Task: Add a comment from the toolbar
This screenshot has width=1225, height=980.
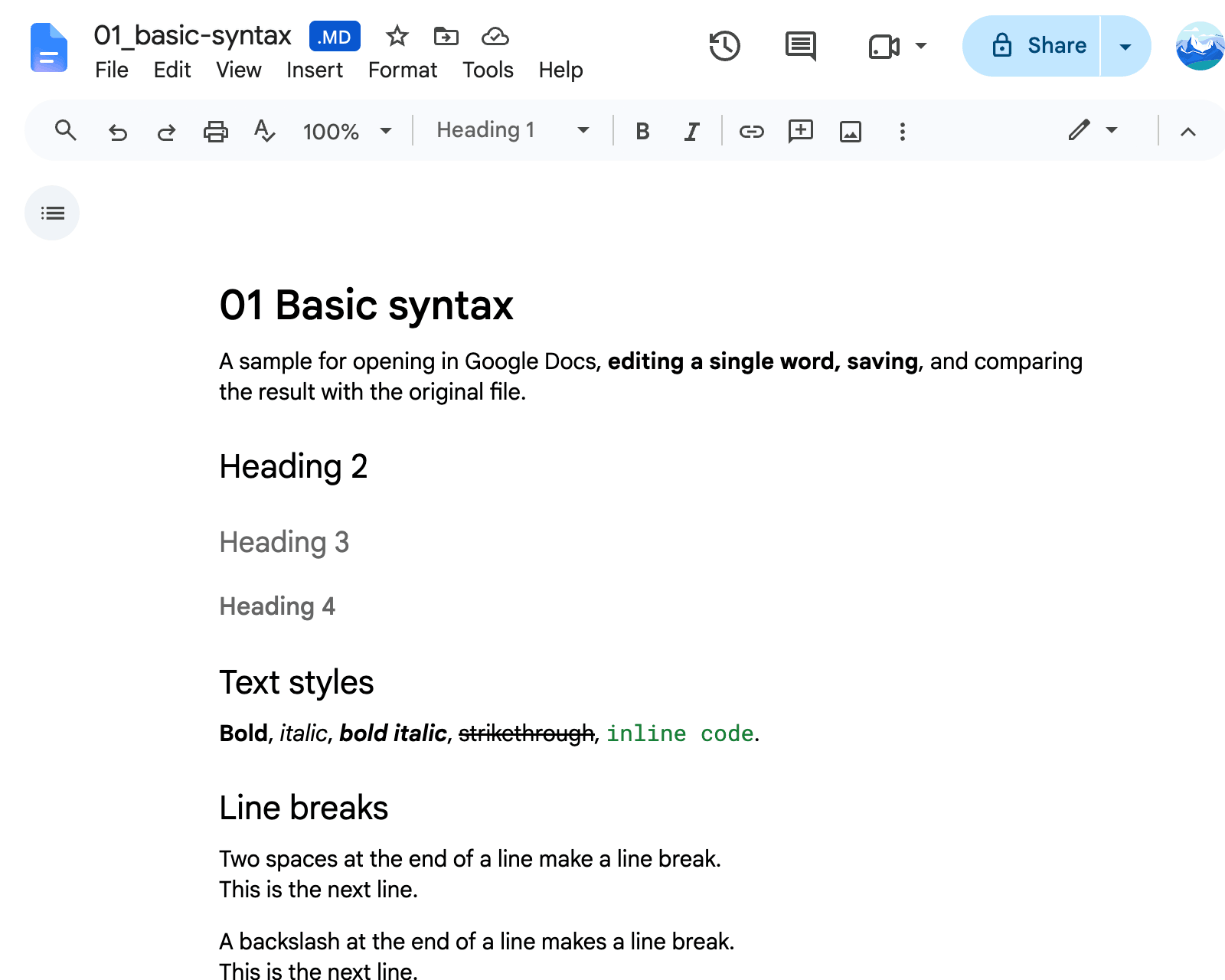Action: 801,131
